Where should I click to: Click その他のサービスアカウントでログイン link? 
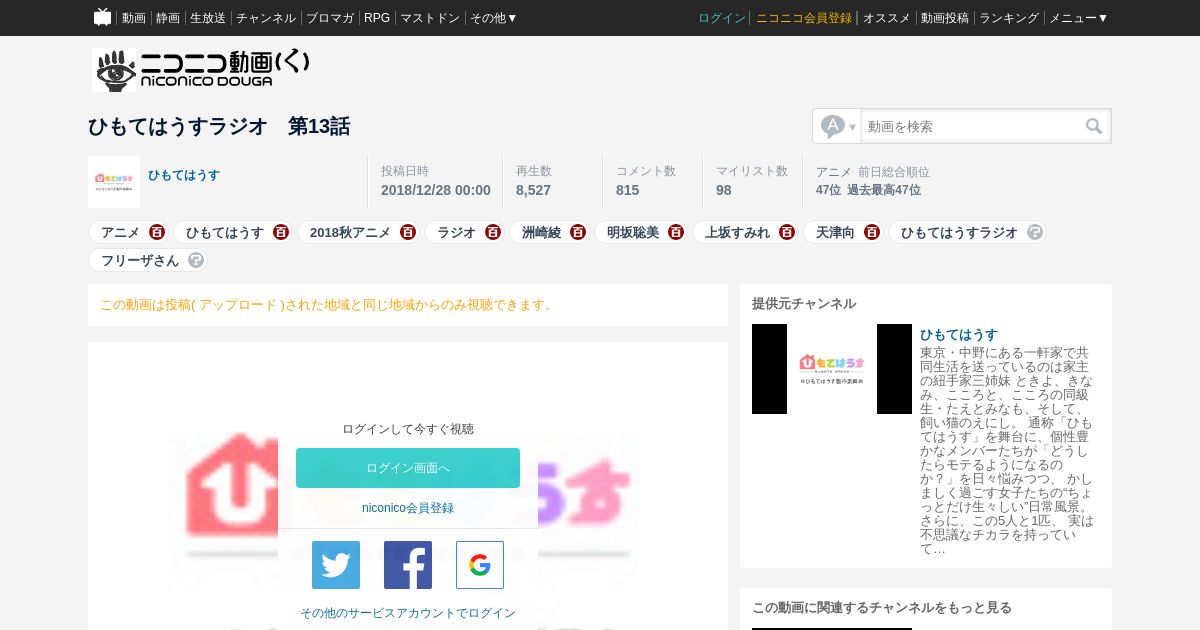coord(408,613)
